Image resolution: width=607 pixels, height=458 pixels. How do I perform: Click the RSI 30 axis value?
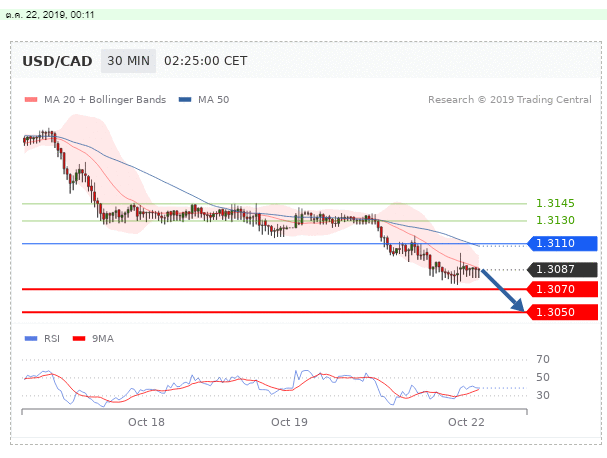(543, 395)
